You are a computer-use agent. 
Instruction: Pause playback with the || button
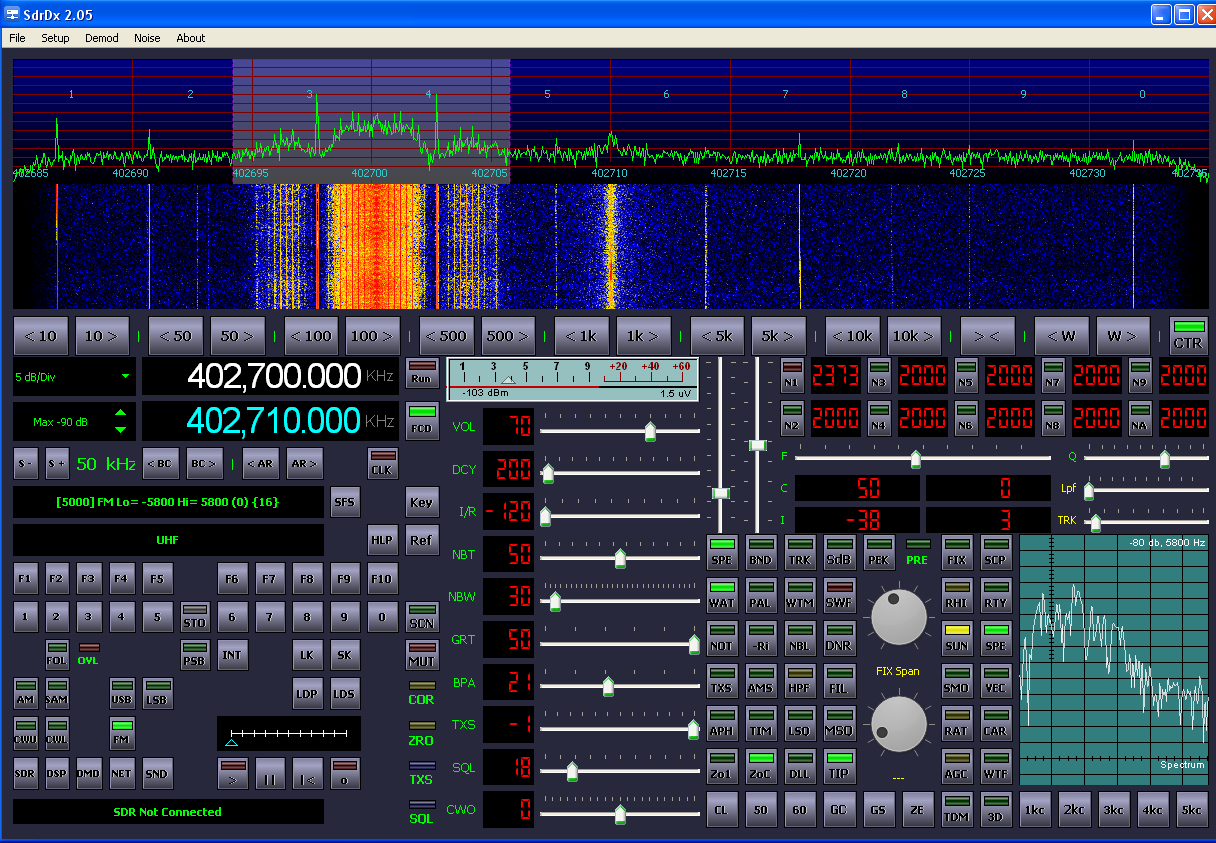269,773
